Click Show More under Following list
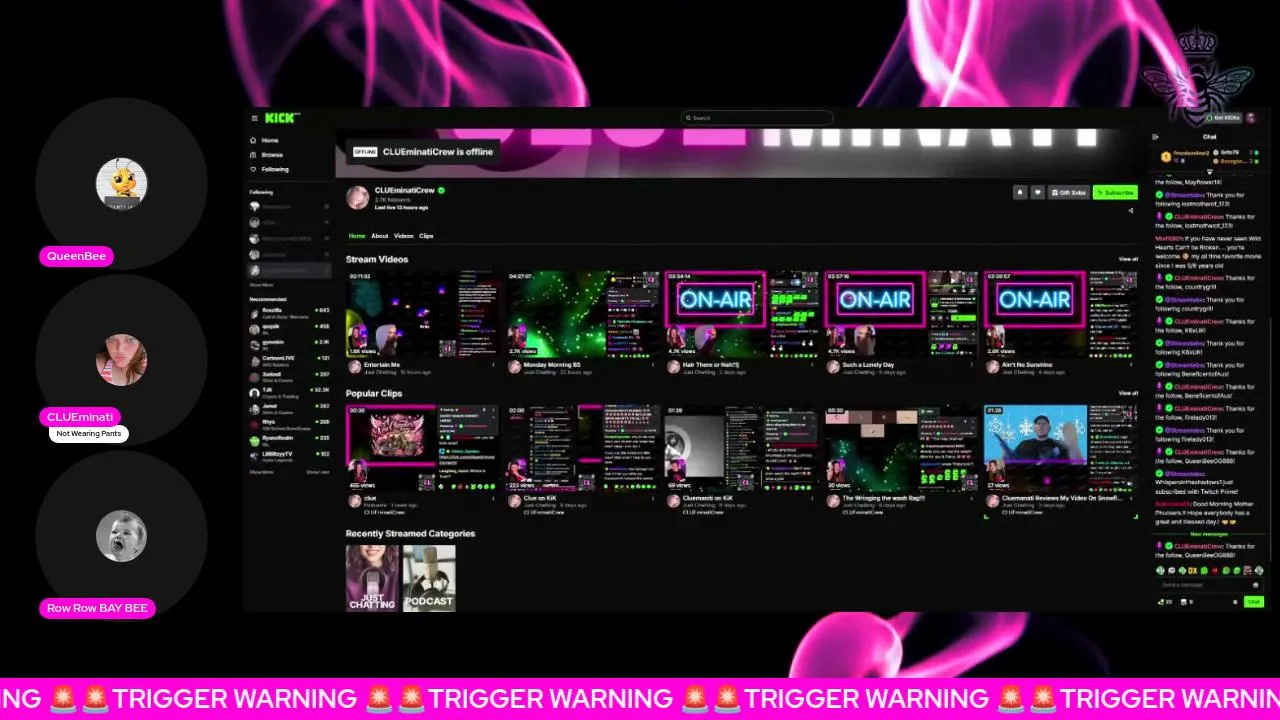This screenshot has width=1280, height=720. point(261,285)
